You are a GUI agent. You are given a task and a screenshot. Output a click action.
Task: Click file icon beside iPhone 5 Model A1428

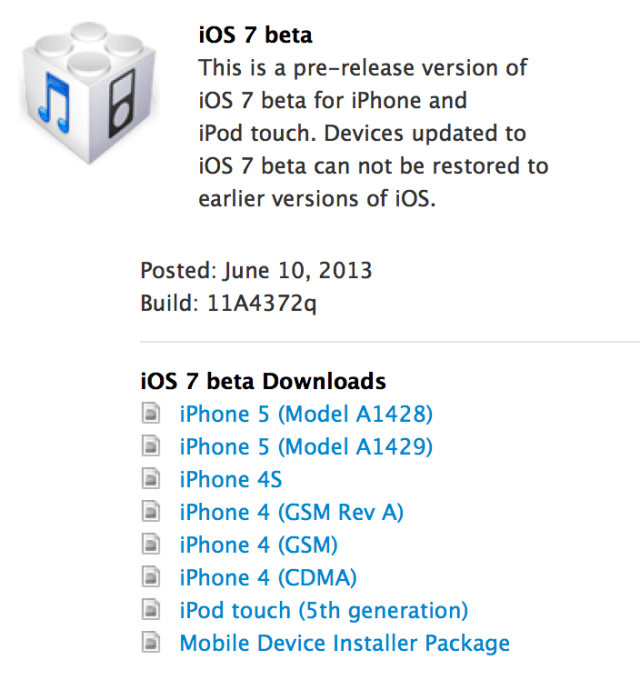tap(151, 414)
